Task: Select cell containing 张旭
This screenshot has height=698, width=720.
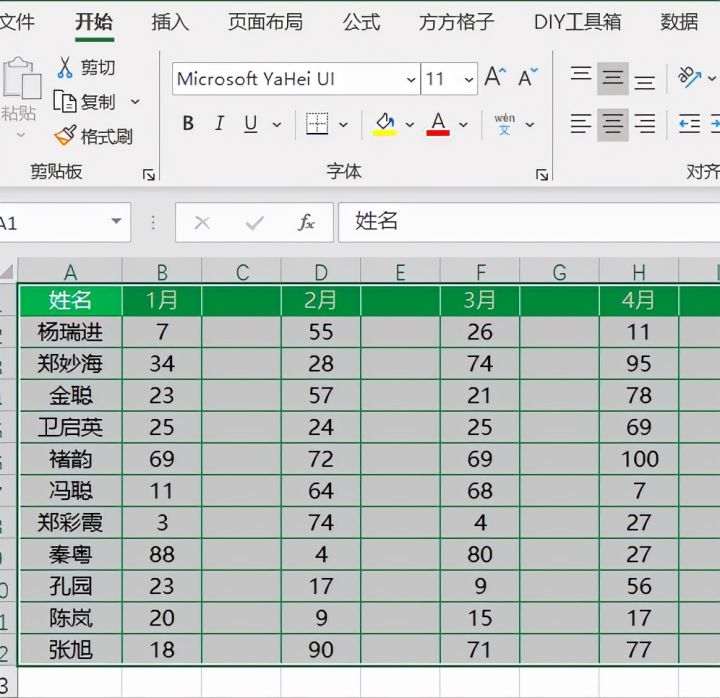Action: click(x=70, y=650)
